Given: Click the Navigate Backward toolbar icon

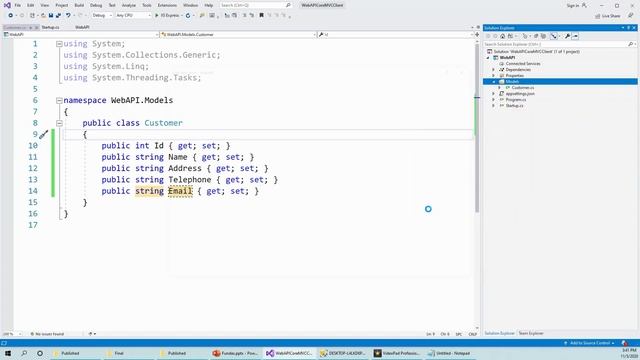Looking at the screenshot, I should [x=11, y=16].
